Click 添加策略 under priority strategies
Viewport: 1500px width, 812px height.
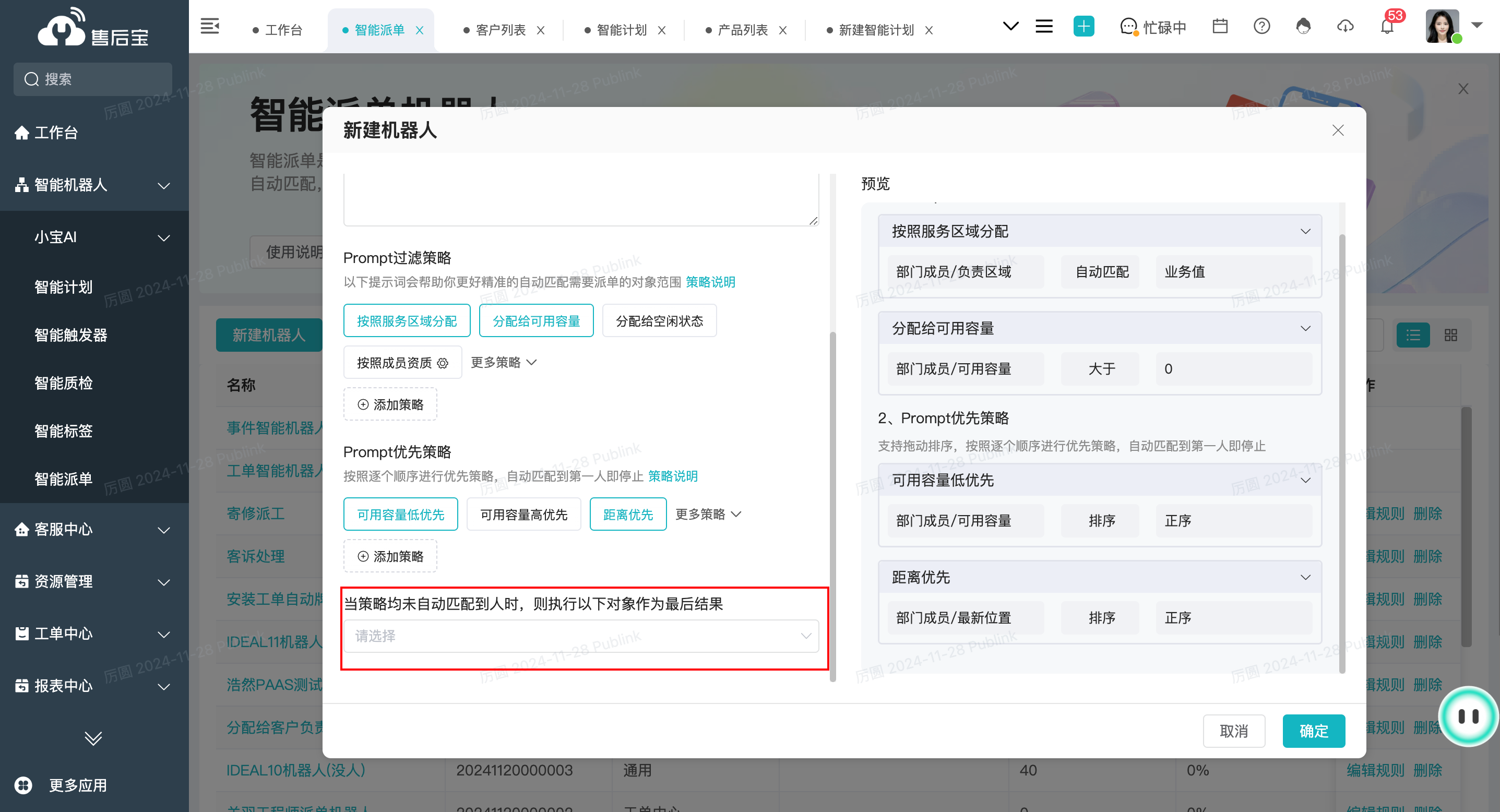390,556
